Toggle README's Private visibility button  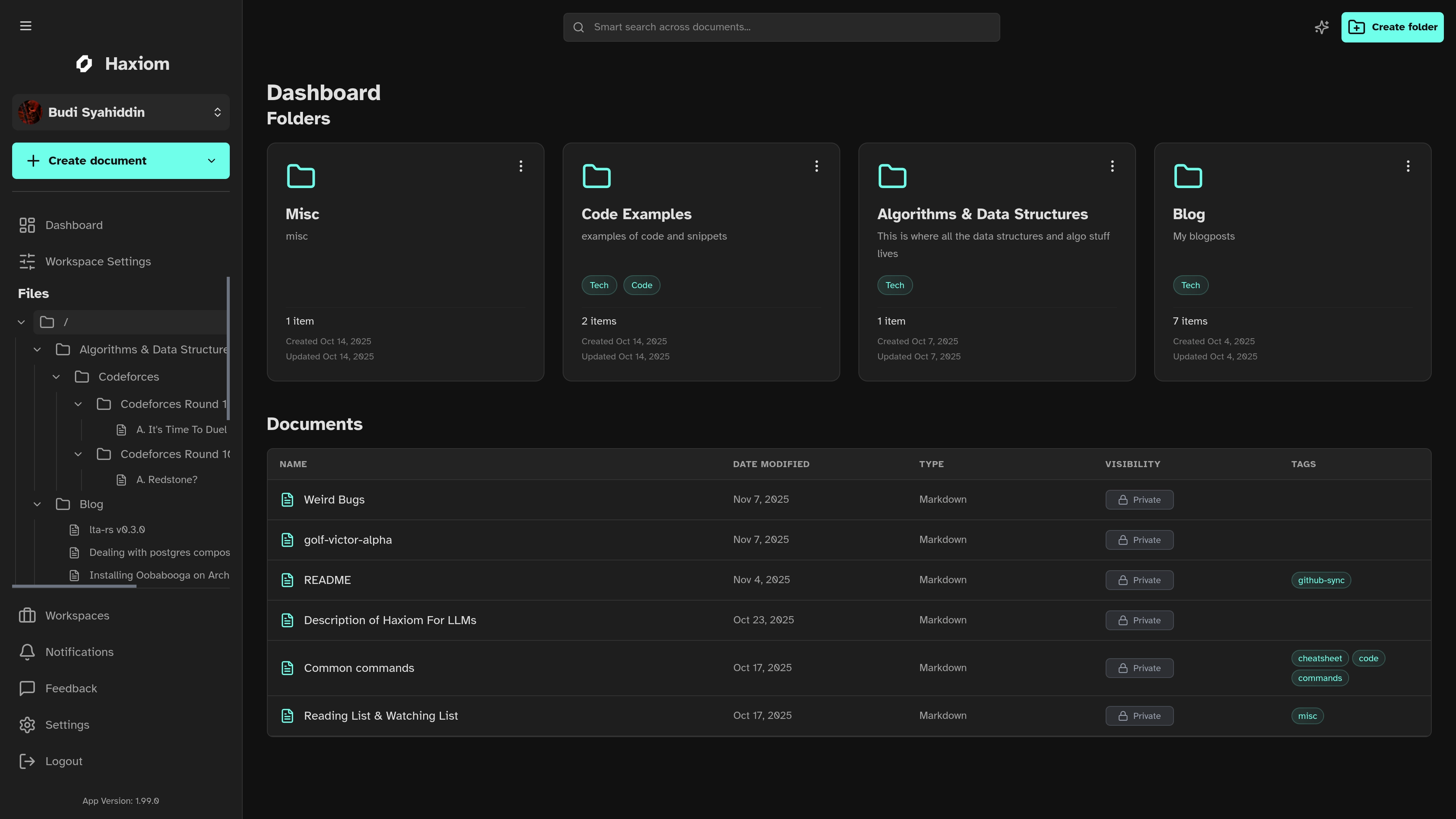pyautogui.click(x=1139, y=580)
